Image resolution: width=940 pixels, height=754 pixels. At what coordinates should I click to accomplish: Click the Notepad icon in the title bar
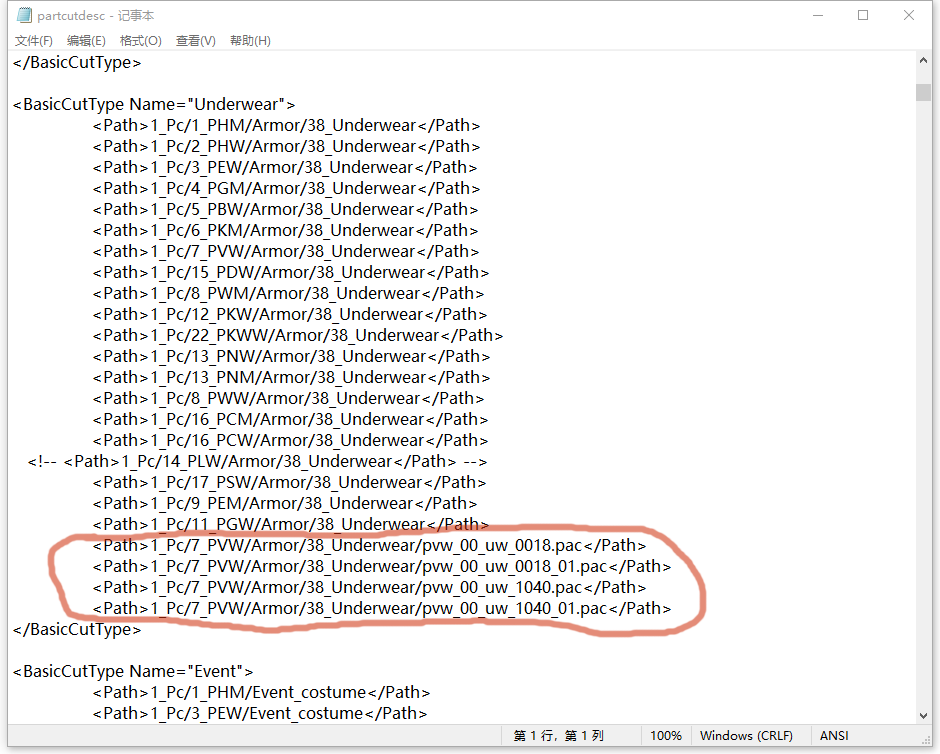[x=24, y=16]
